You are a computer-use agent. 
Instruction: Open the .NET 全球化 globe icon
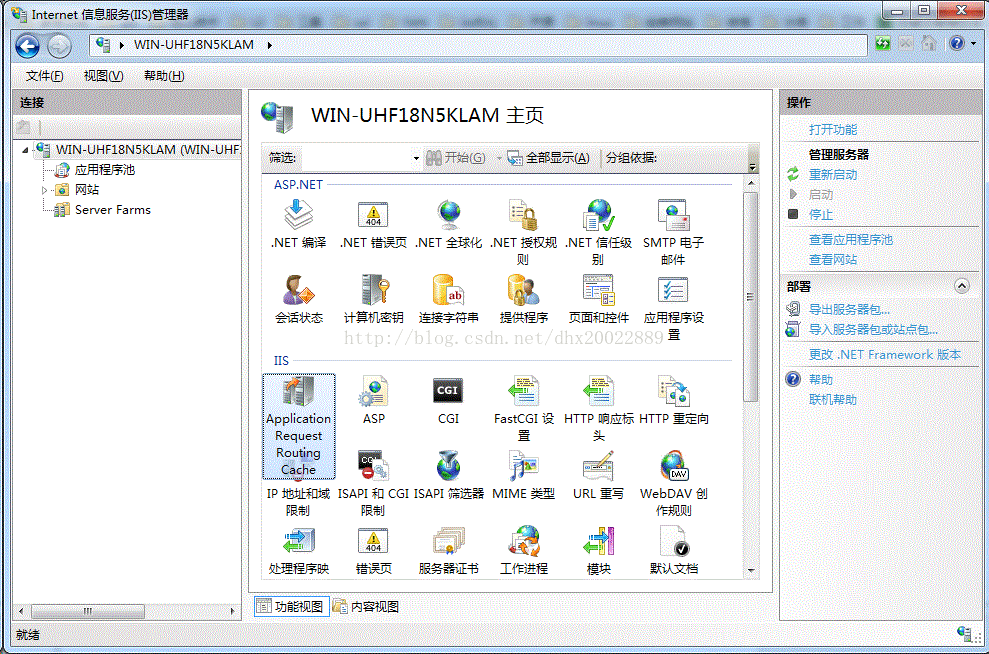[449, 215]
